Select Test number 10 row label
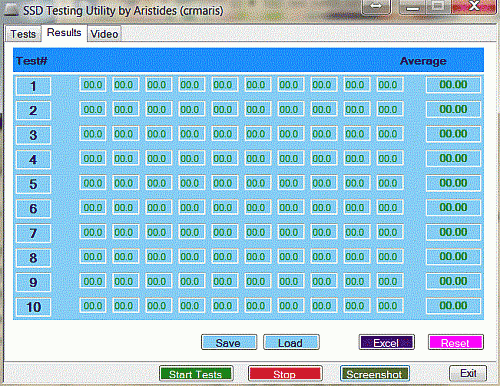 pos(33,307)
